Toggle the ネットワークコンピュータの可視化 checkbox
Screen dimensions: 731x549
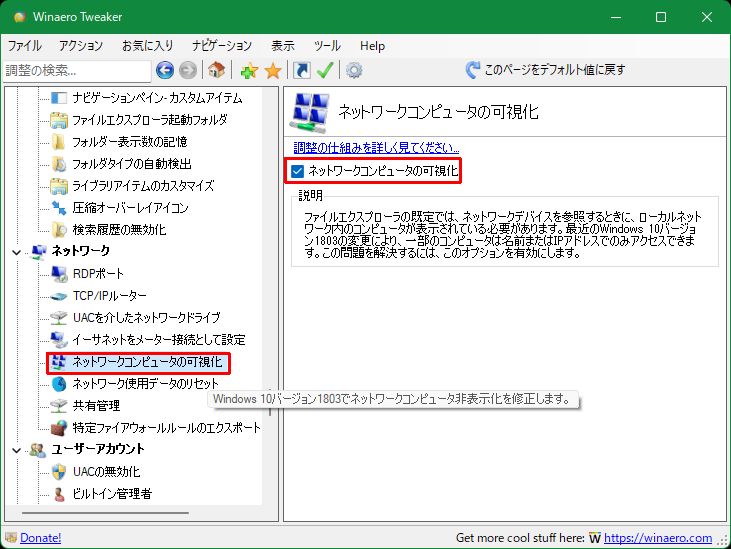[297, 171]
